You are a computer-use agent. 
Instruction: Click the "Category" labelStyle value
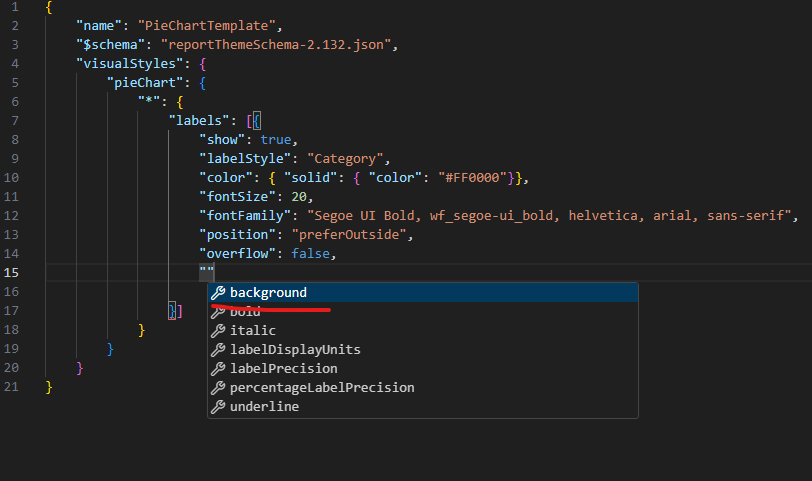point(345,159)
